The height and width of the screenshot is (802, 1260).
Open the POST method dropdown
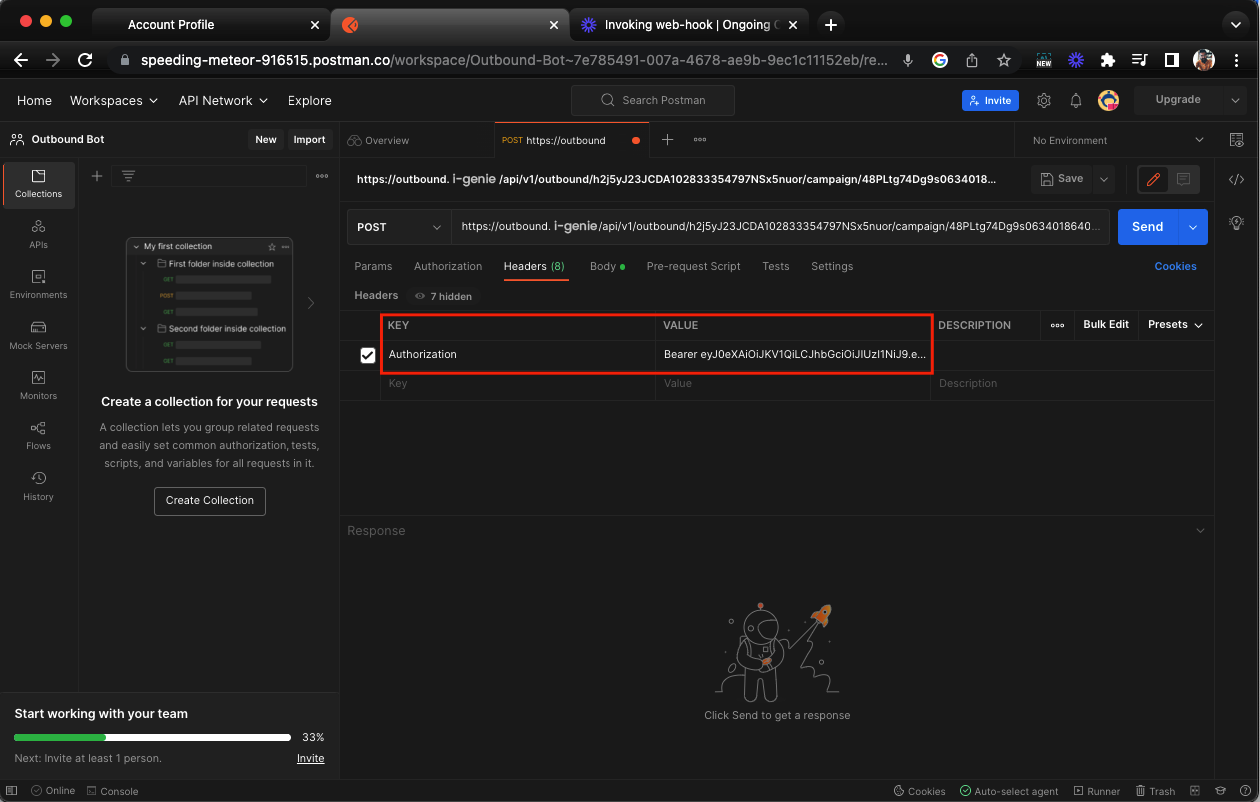pyautogui.click(x=399, y=227)
